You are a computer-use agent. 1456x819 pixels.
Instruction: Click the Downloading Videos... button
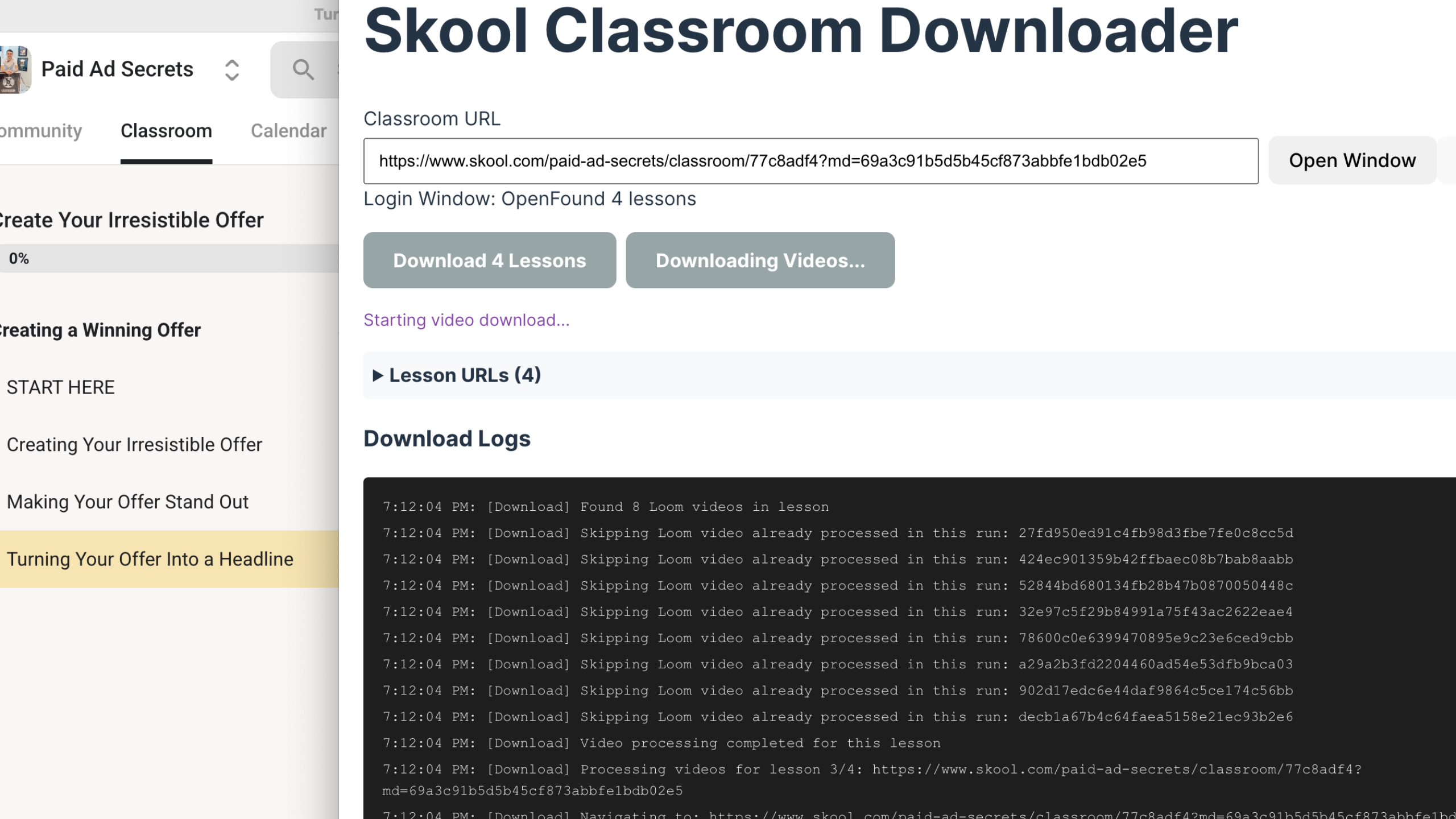pyautogui.click(x=760, y=260)
